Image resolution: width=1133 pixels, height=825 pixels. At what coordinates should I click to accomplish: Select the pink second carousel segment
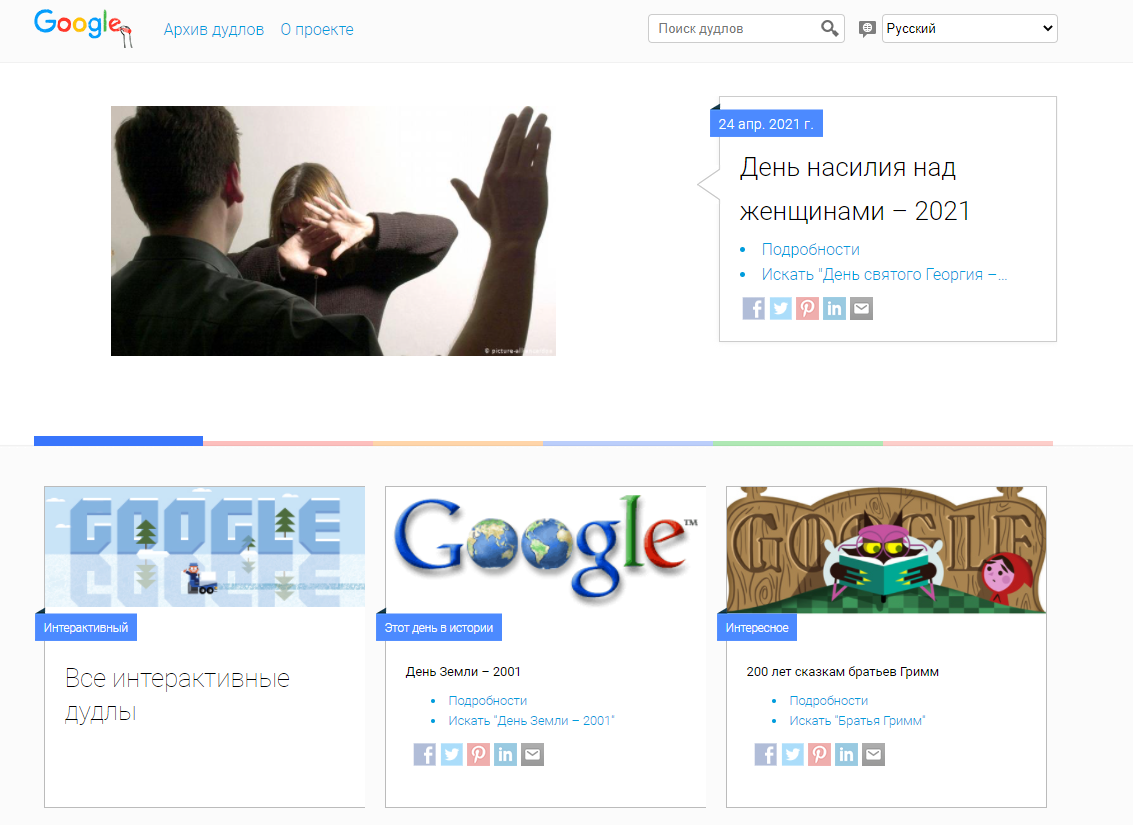[x=288, y=443]
